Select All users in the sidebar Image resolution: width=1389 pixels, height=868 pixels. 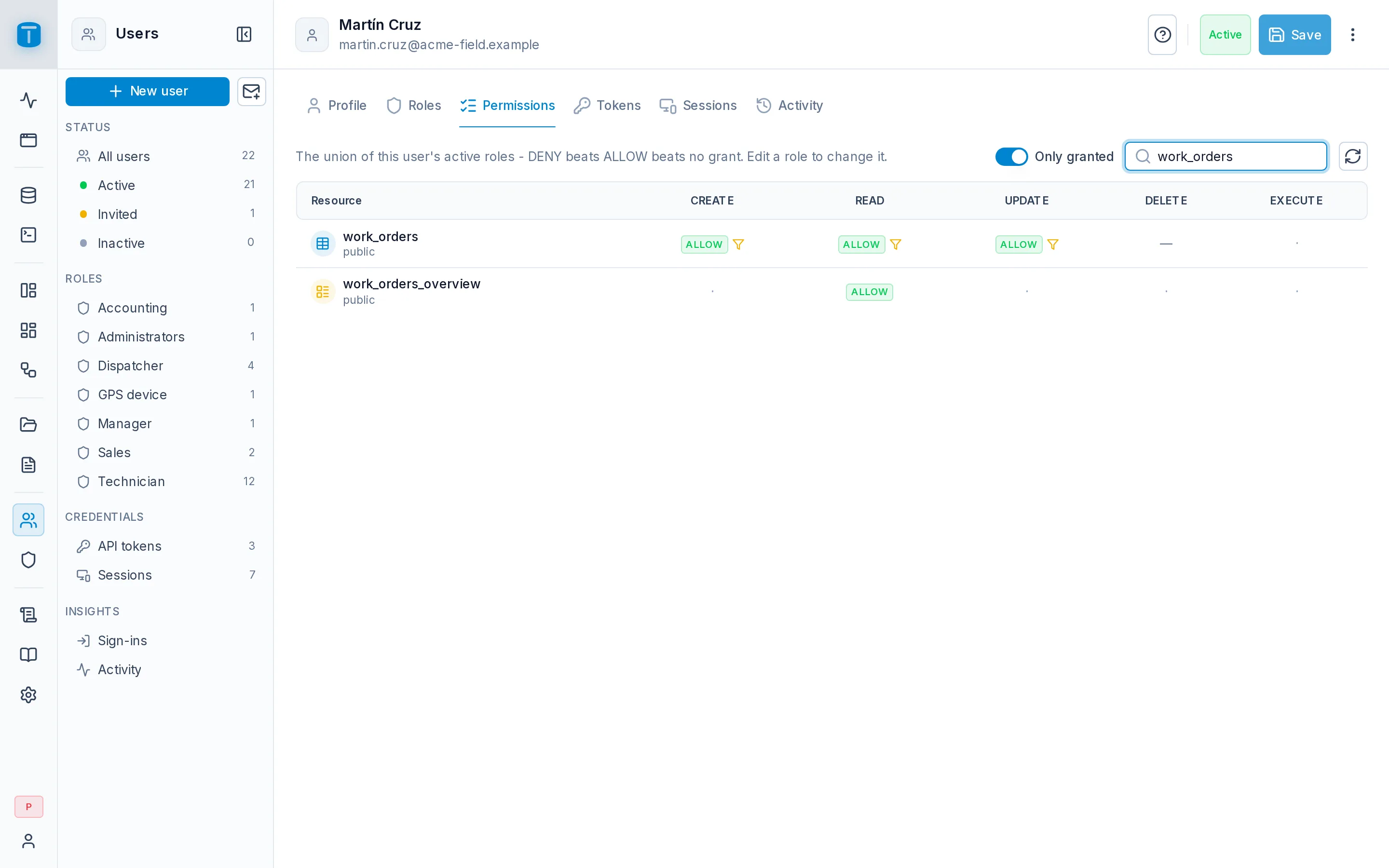point(165,156)
